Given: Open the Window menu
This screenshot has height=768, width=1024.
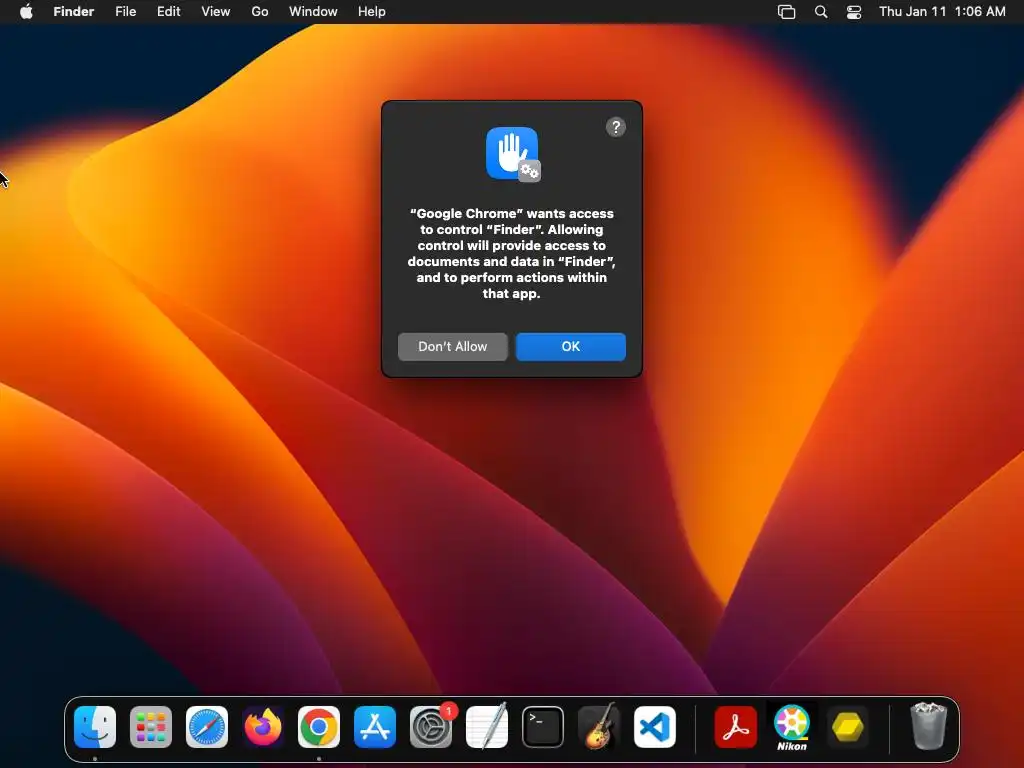Looking at the screenshot, I should [x=313, y=12].
